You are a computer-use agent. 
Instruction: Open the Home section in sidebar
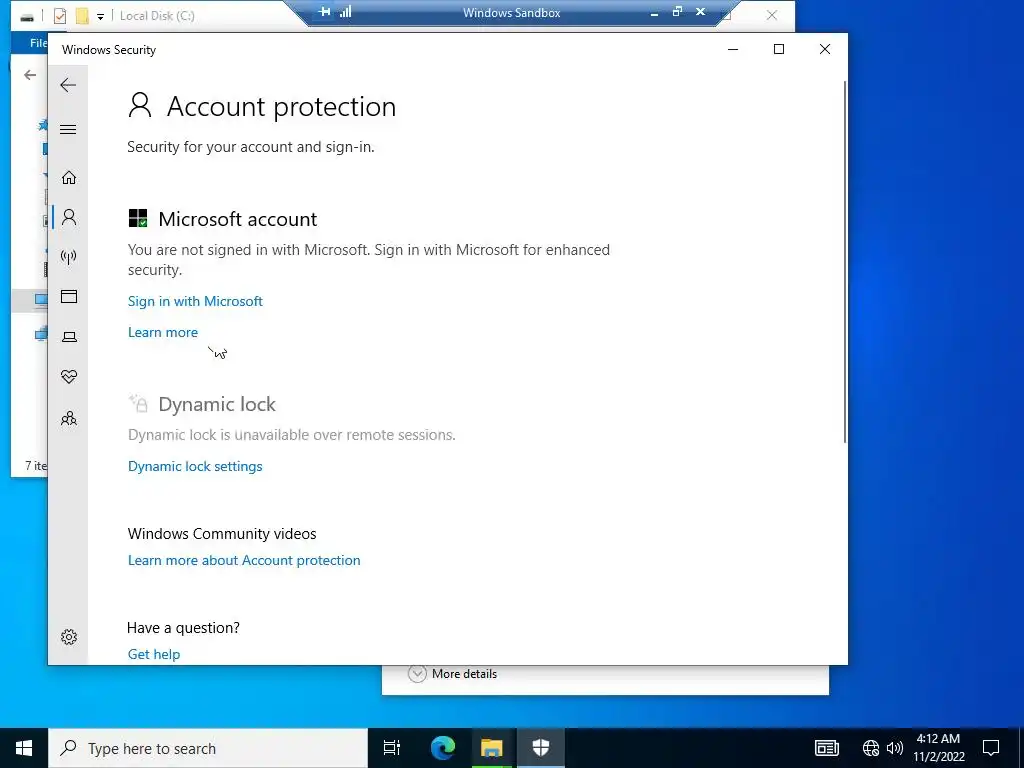point(69,178)
